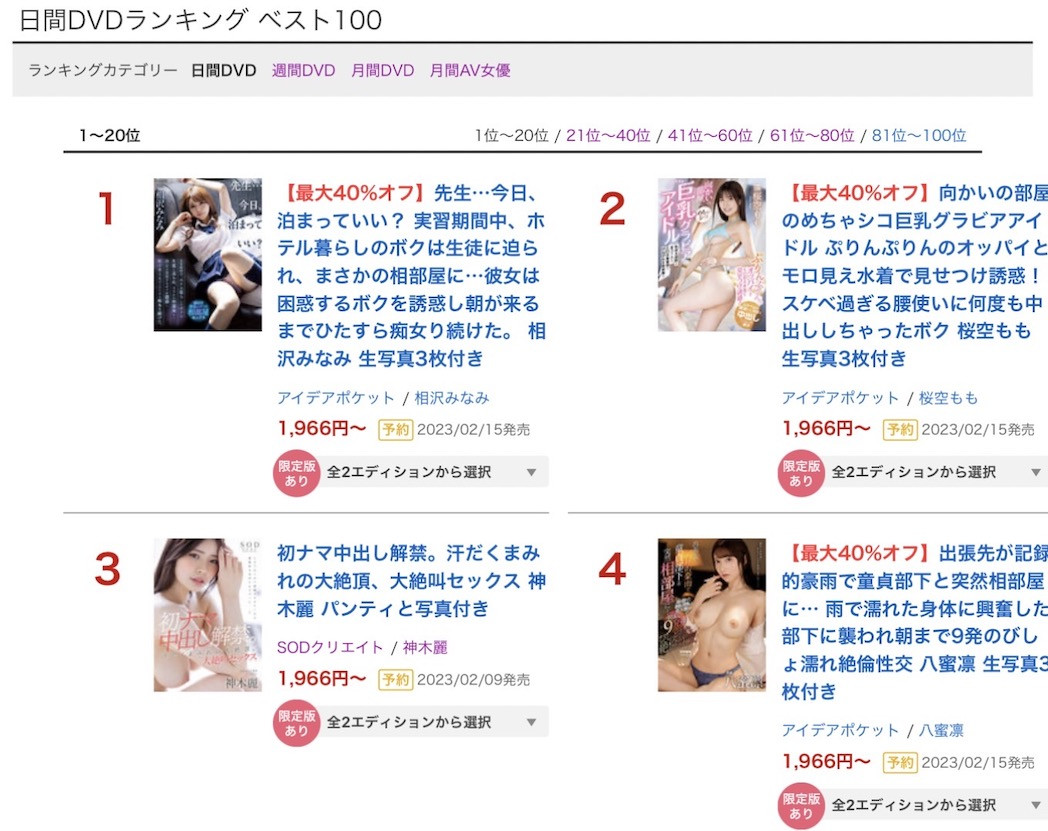Click the SODクリエイト maker link

pyautogui.click(x=330, y=648)
